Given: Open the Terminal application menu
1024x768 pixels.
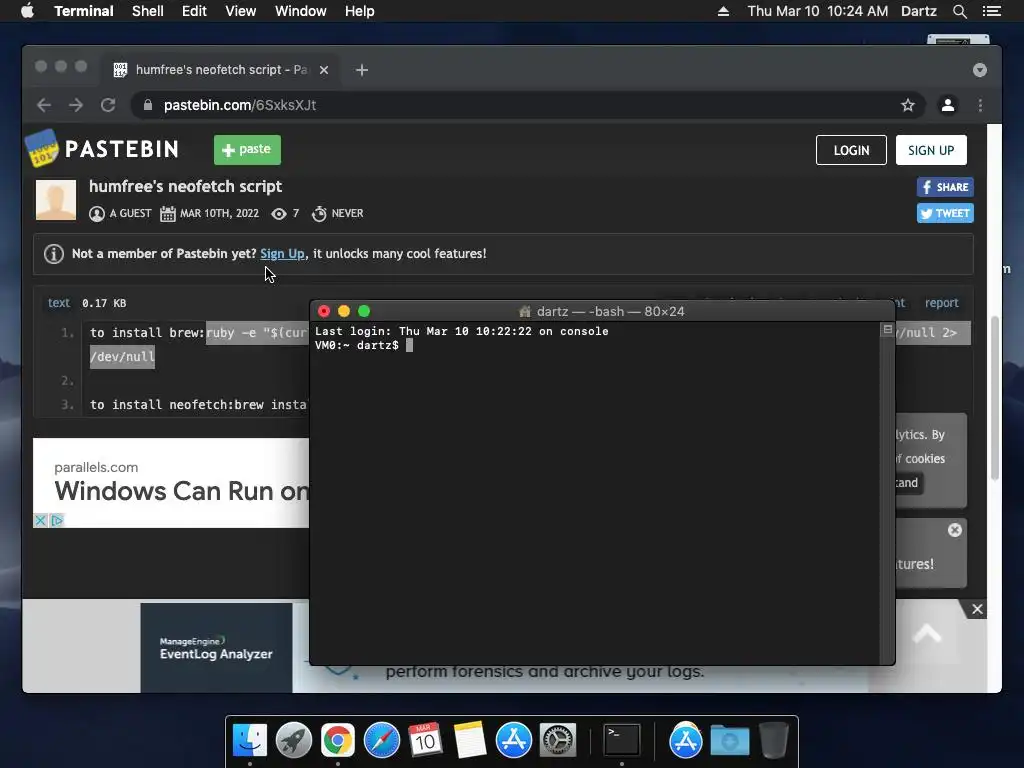Looking at the screenshot, I should pos(84,11).
